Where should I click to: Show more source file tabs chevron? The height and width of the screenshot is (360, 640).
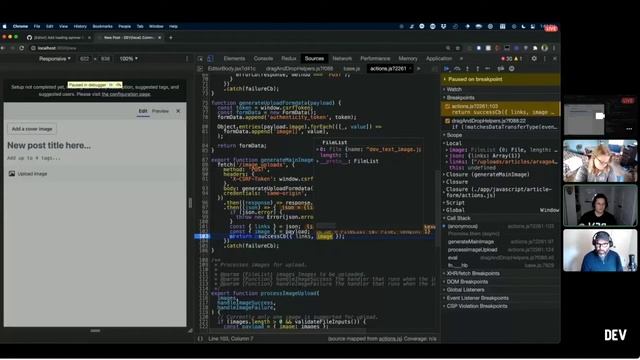[x=419, y=69]
